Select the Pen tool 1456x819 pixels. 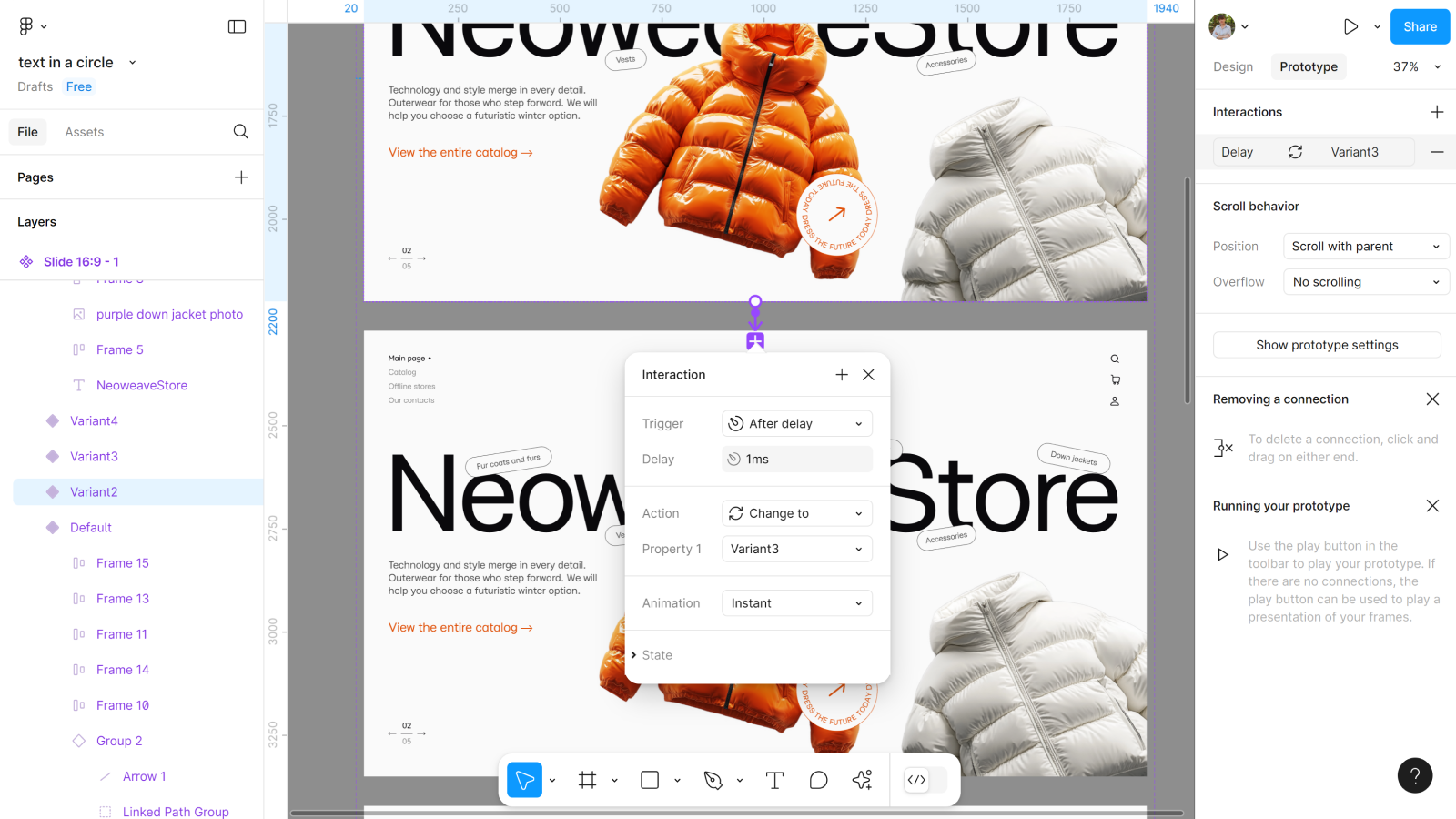coord(713,780)
